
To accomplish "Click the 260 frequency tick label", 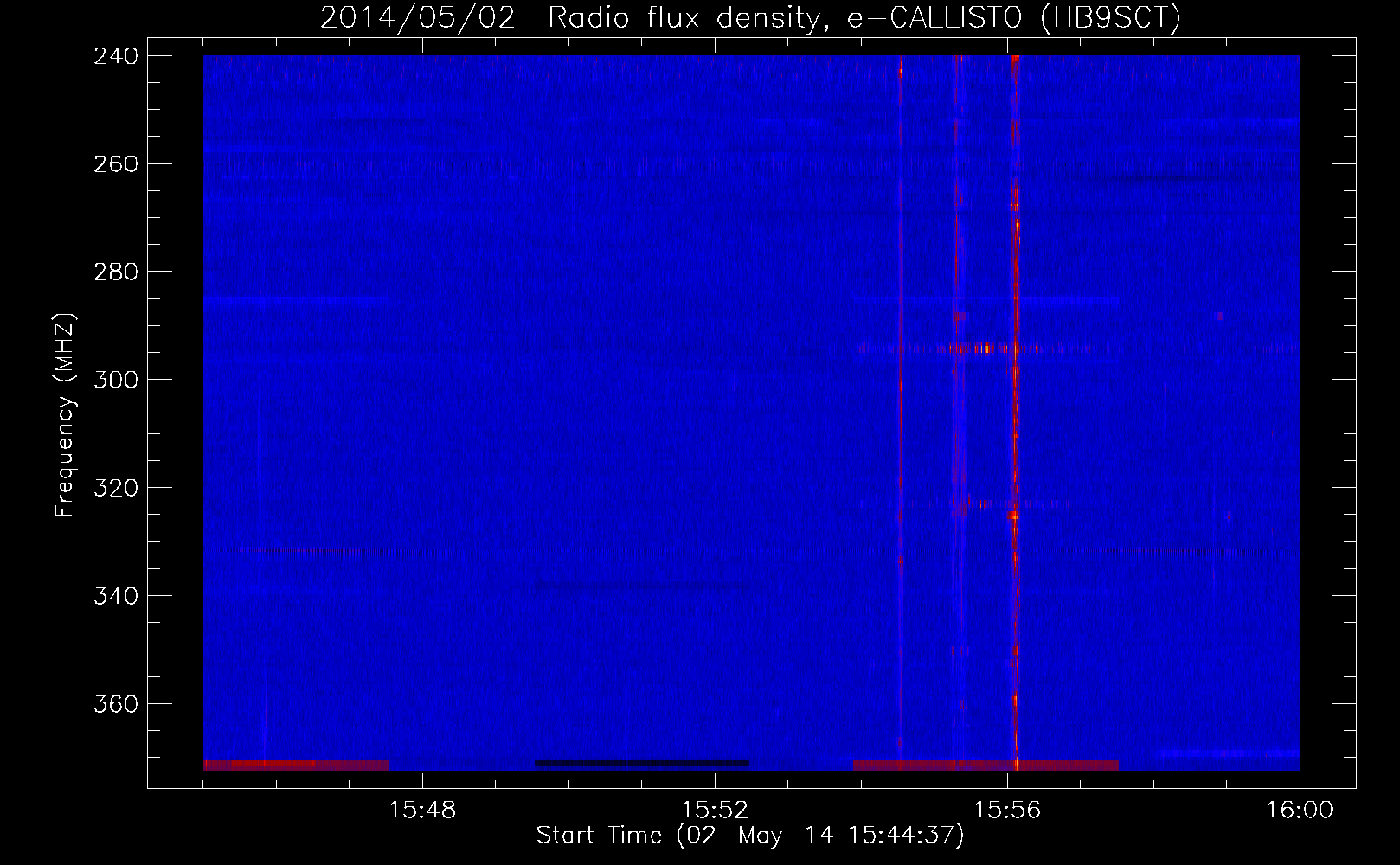I will pos(116,163).
